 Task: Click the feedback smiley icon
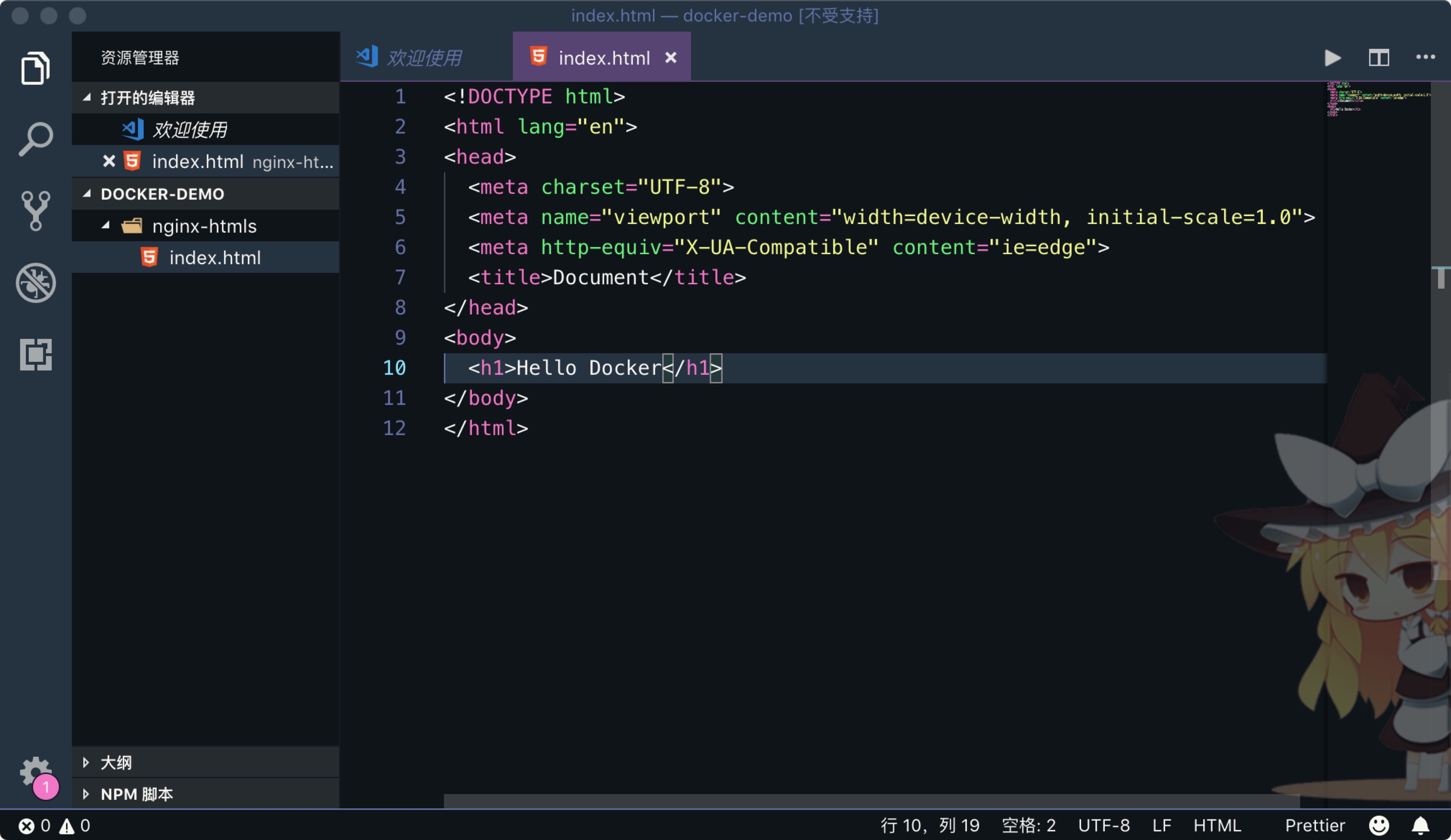pos(1379,826)
